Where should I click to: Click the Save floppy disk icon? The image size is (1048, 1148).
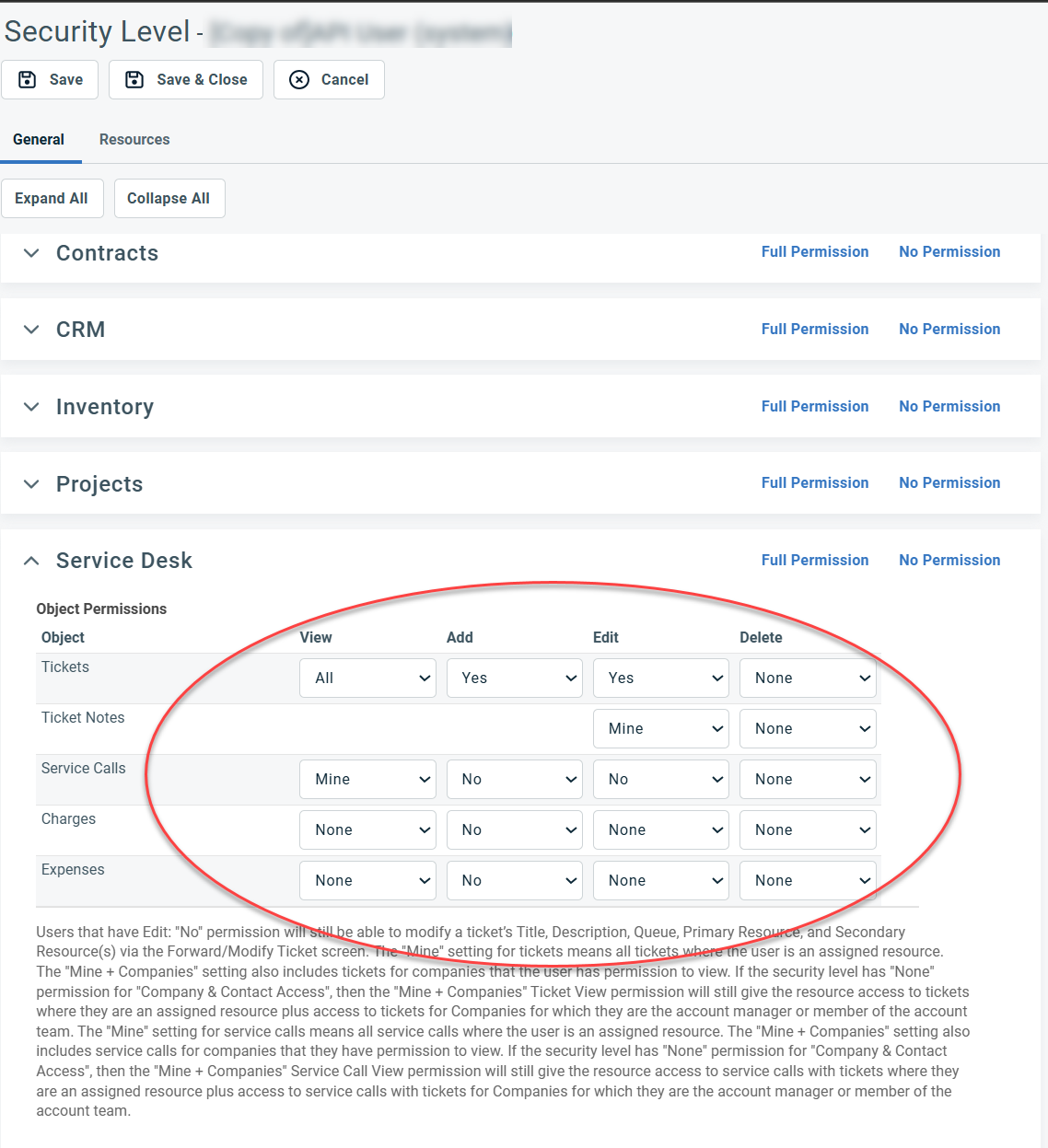click(x=28, y=80)
